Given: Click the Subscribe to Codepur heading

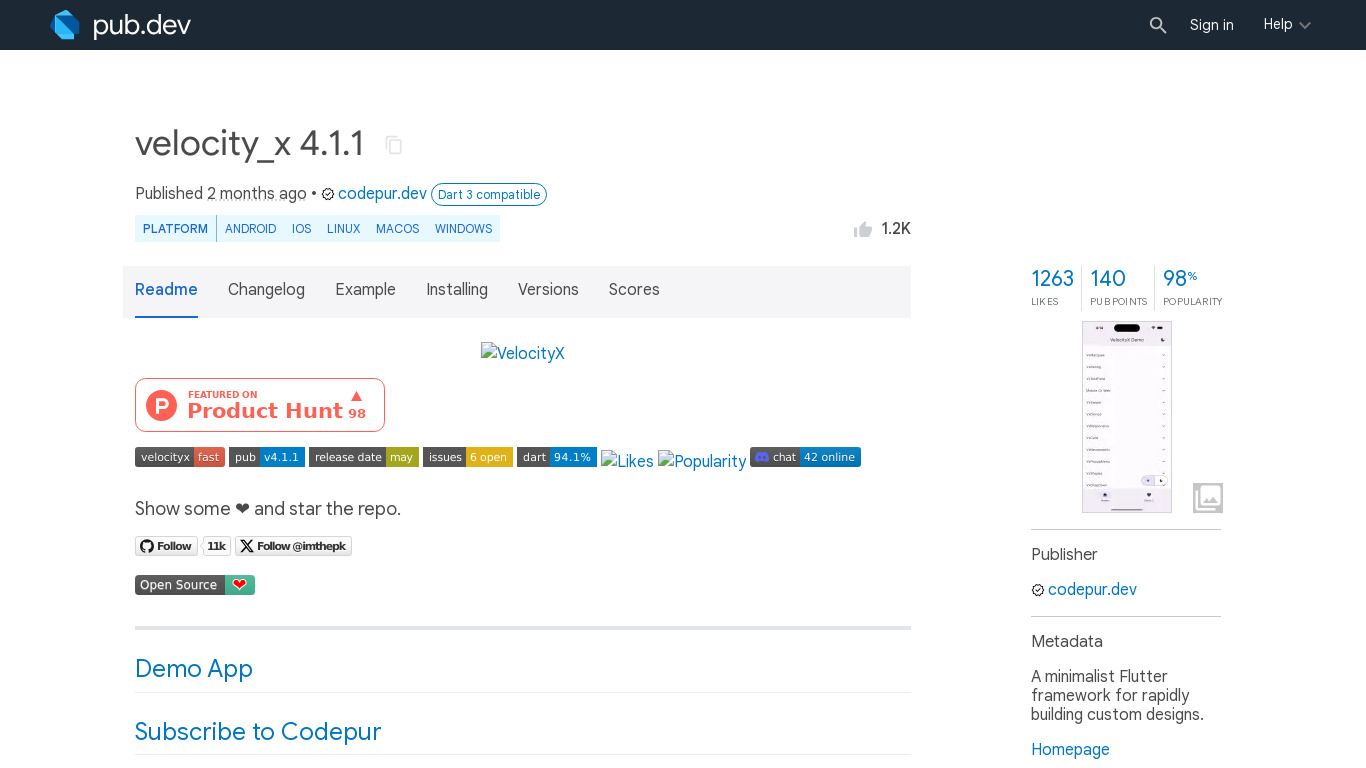Looking at the screenshot, I should point(258,732).
